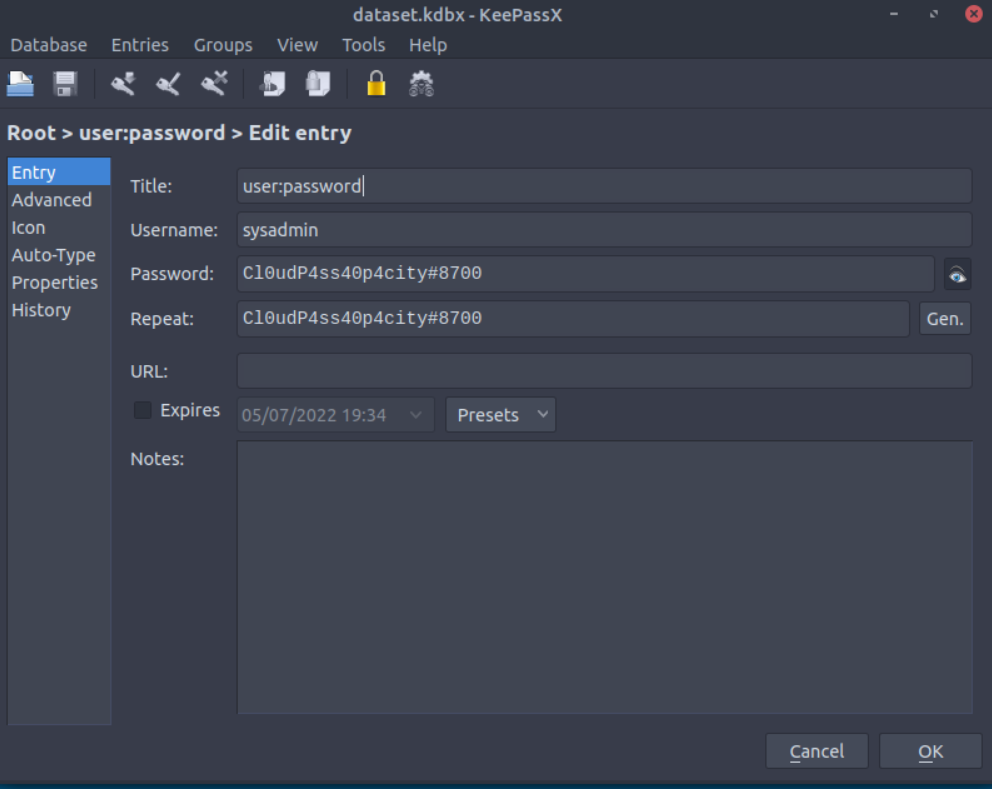This screenshot has width=992, height=789.
Task: Switch to the Advanced section
Action: pos(52,200)
